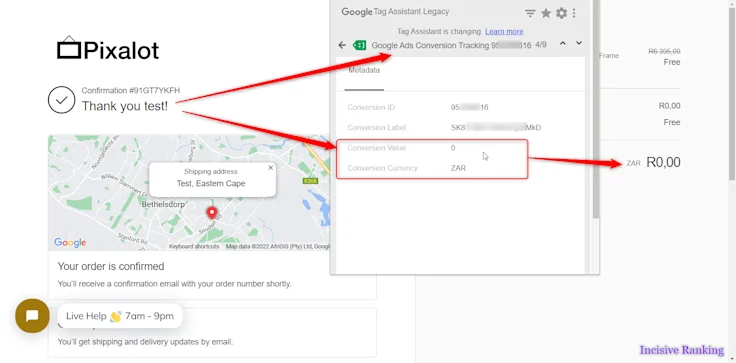Click the red map location pin
This screenshot has height=363, width=736.
pyautogui.click(x=212, y=213)
